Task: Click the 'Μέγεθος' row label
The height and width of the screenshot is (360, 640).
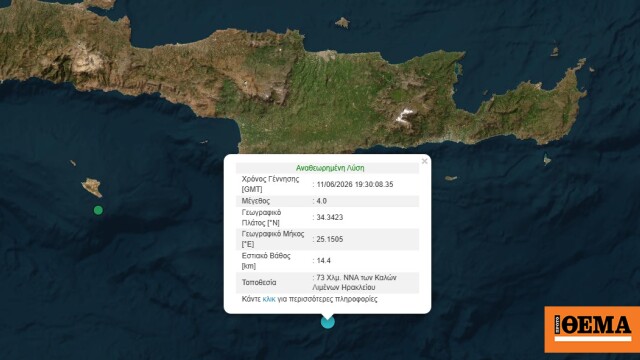Action: pos(256,201)
